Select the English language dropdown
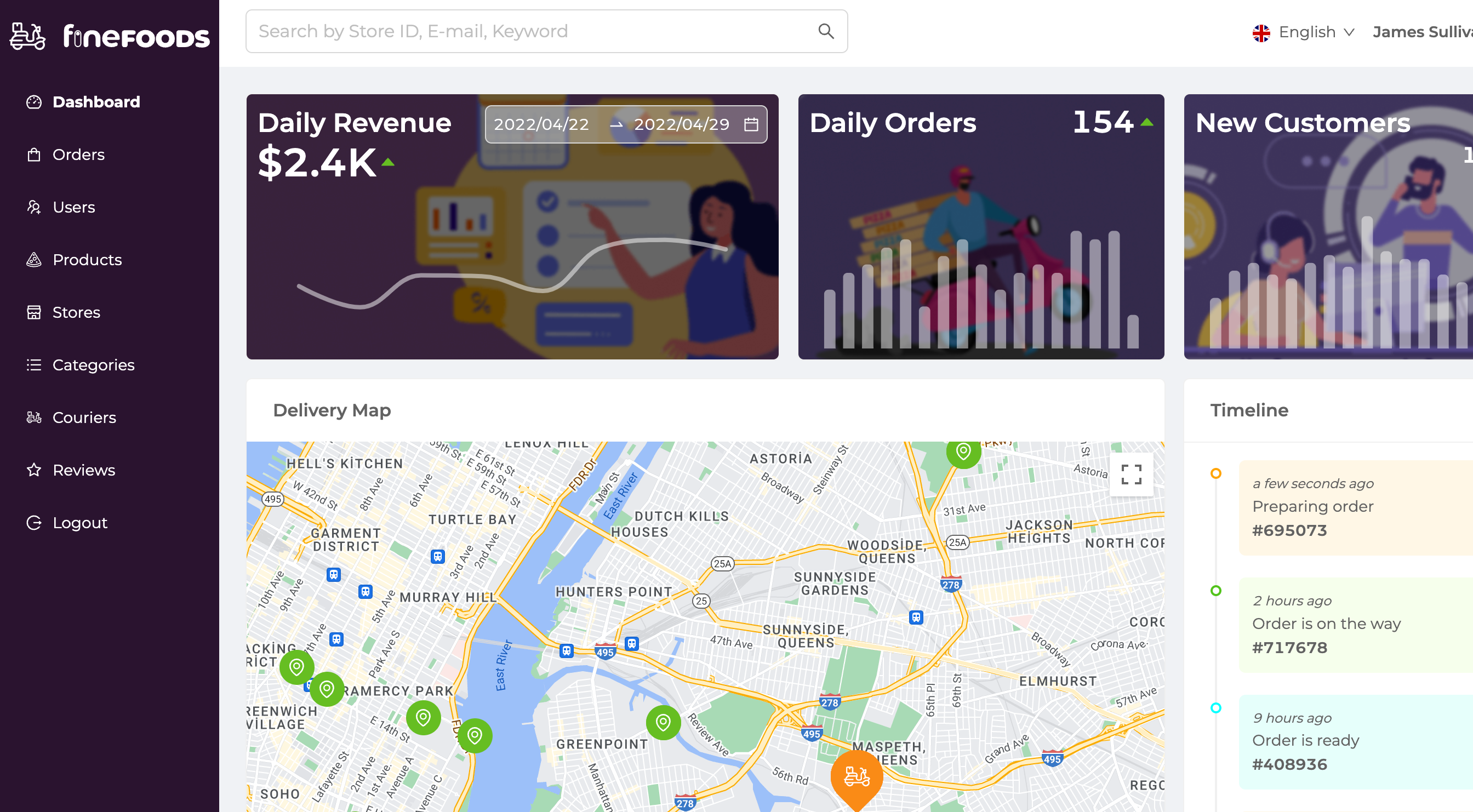The image size is (1473, 812). [x=1304, y=32]
